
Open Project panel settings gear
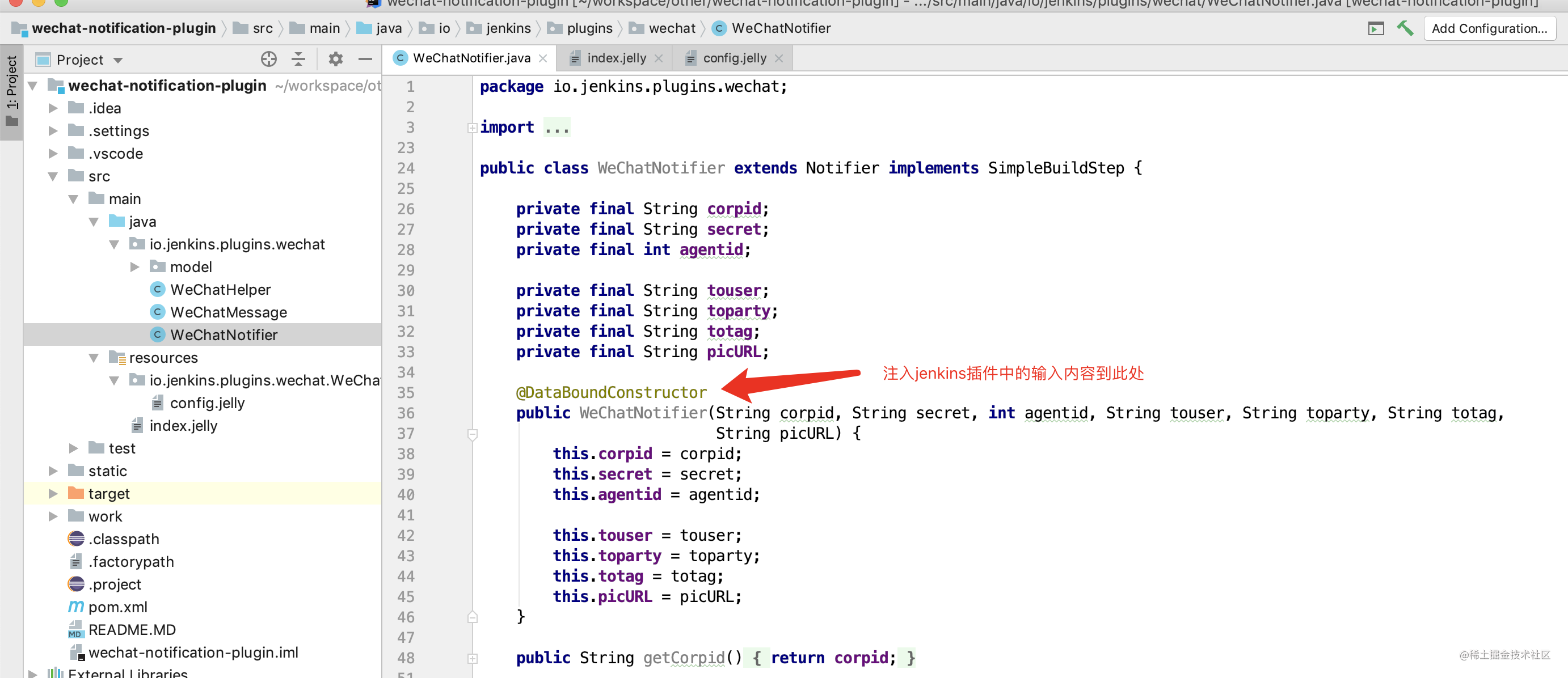point(335,59)
